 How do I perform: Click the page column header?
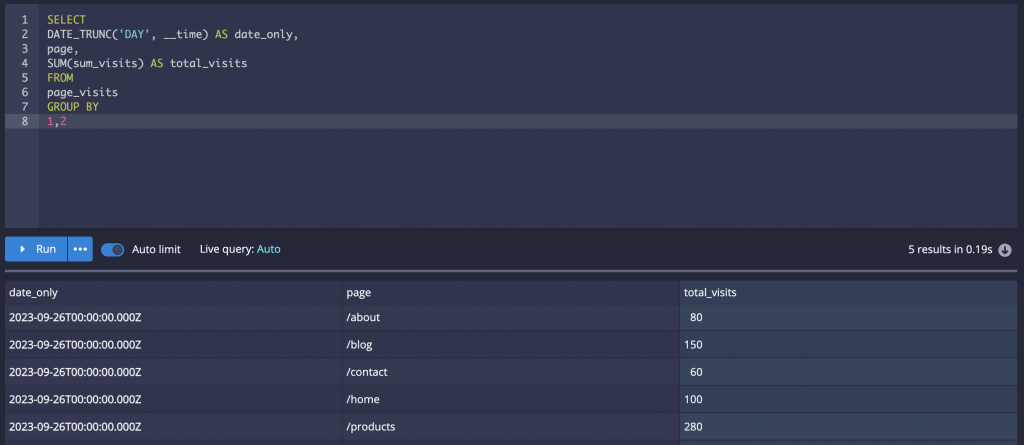click(358, 293)
